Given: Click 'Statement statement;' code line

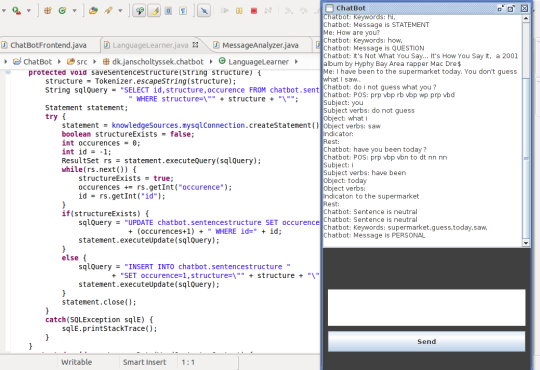Looking at the screenshot, I should (86, 107).
